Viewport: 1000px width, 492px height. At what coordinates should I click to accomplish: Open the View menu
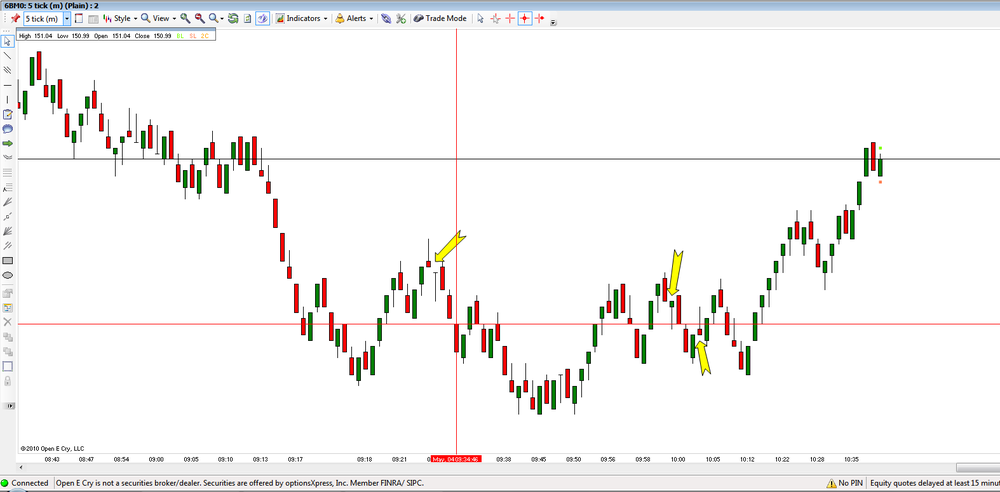[x=159, y=19]
